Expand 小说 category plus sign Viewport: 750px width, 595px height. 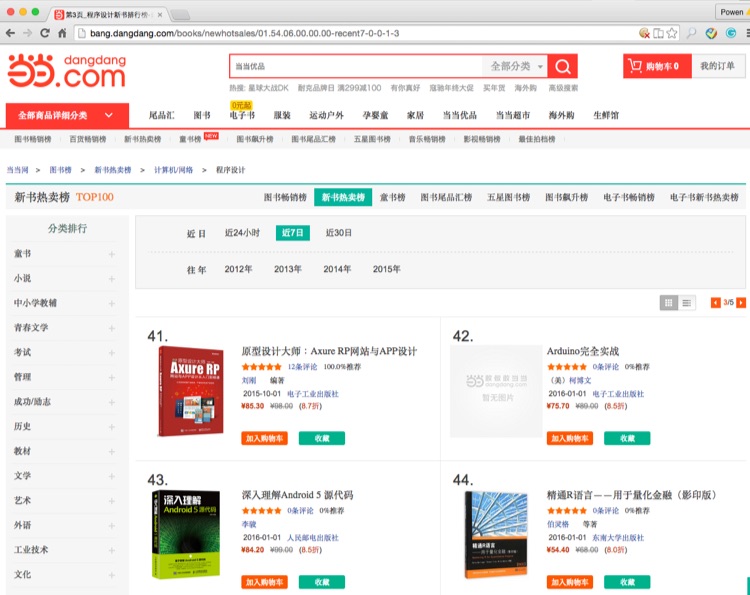point(111,279)
